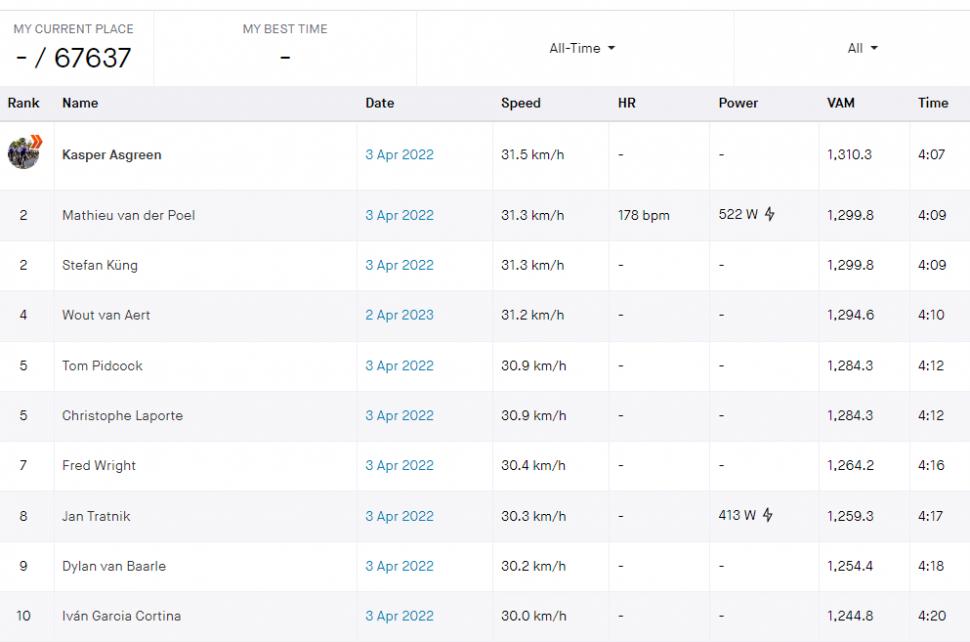The width and height of the screenshot is (970, 642).
Task: Click the name Jan Tratnik
Action: click(x=96, y=516)
